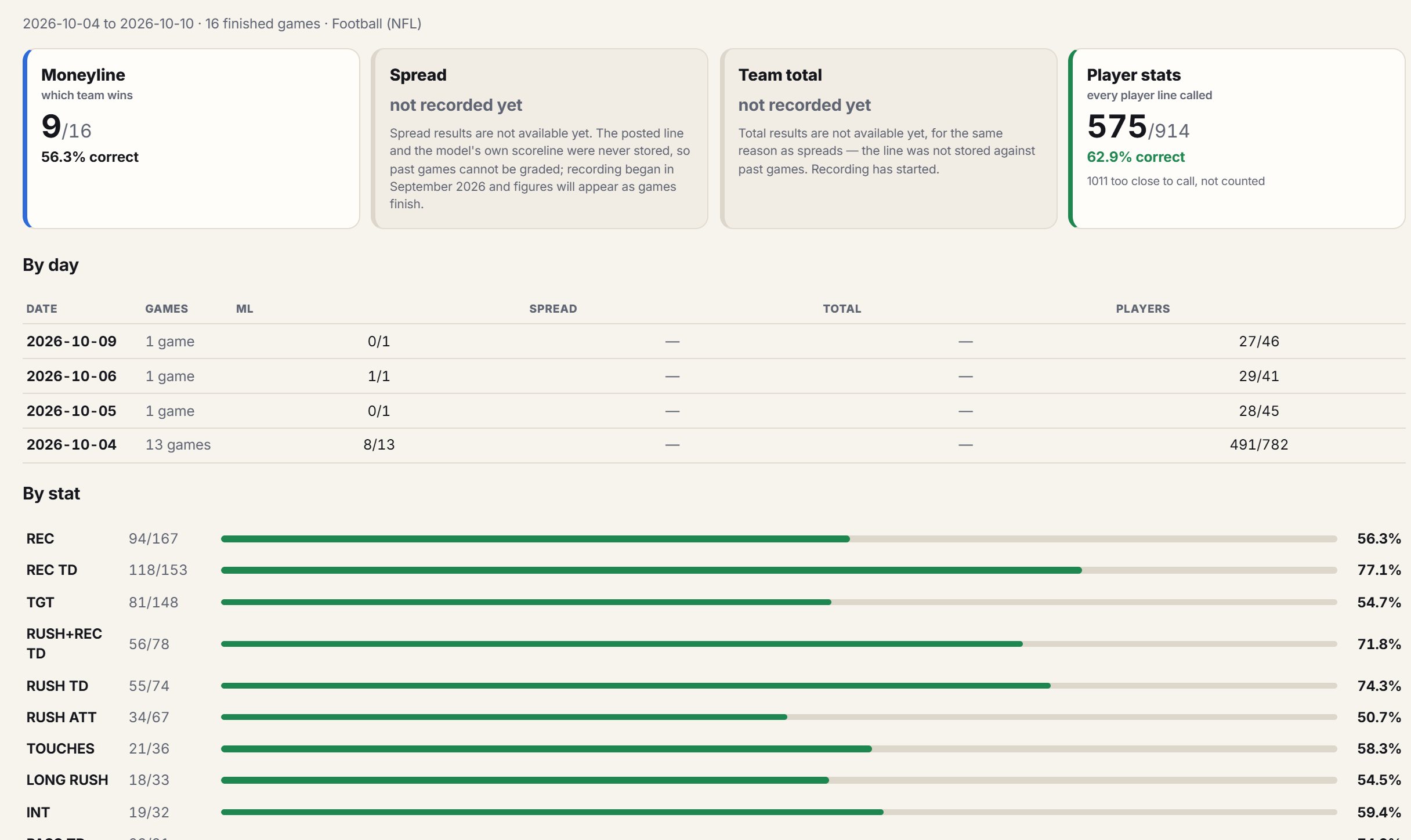Open the Player stats summary card

pos(1237,139)
